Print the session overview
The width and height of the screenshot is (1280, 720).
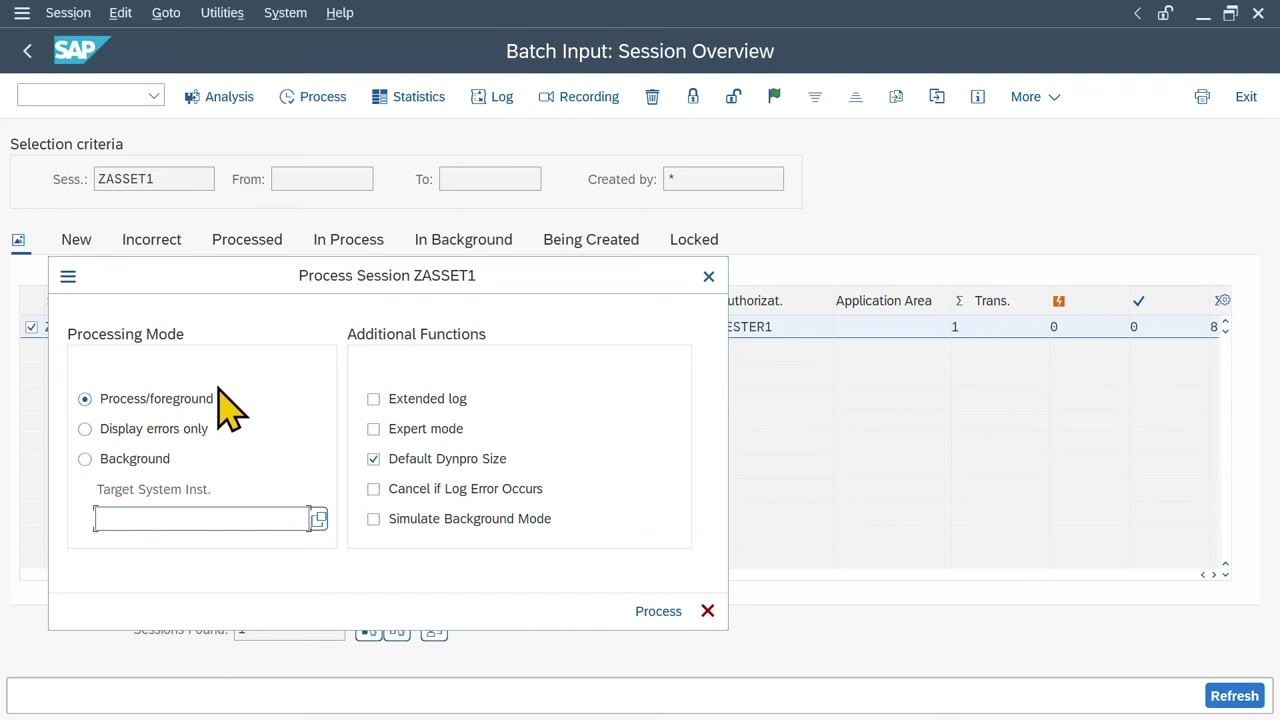click(x=1202, y=96)
